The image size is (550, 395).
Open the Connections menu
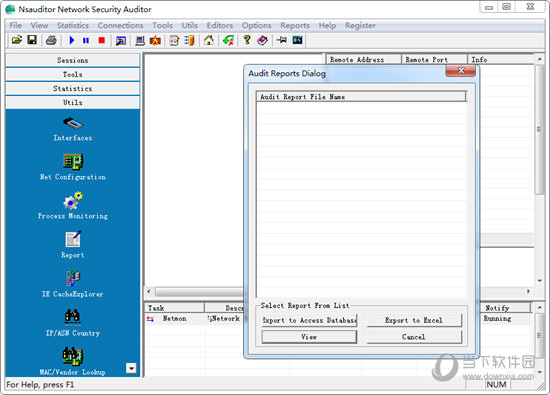click(120, 26)
